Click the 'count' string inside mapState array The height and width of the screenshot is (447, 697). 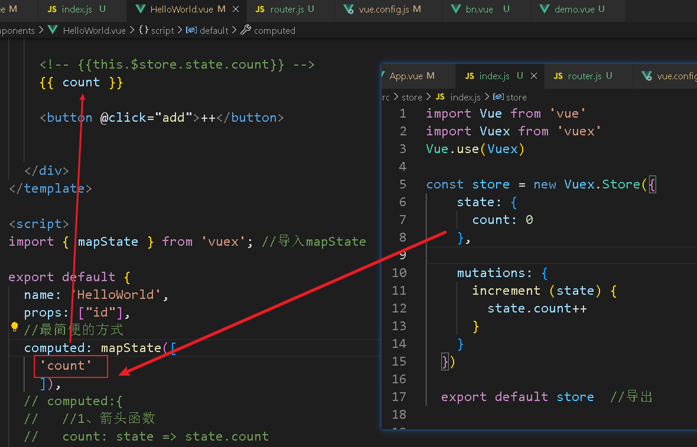point(66,366)
